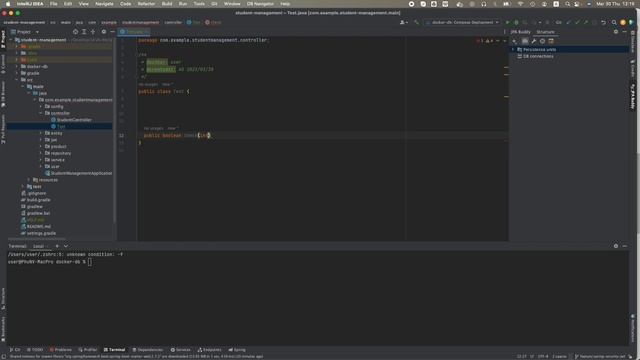This screenshot has width=640, height=360.
Task: Toggle the left Structure tool window stripe button
Action: point(3,298)
